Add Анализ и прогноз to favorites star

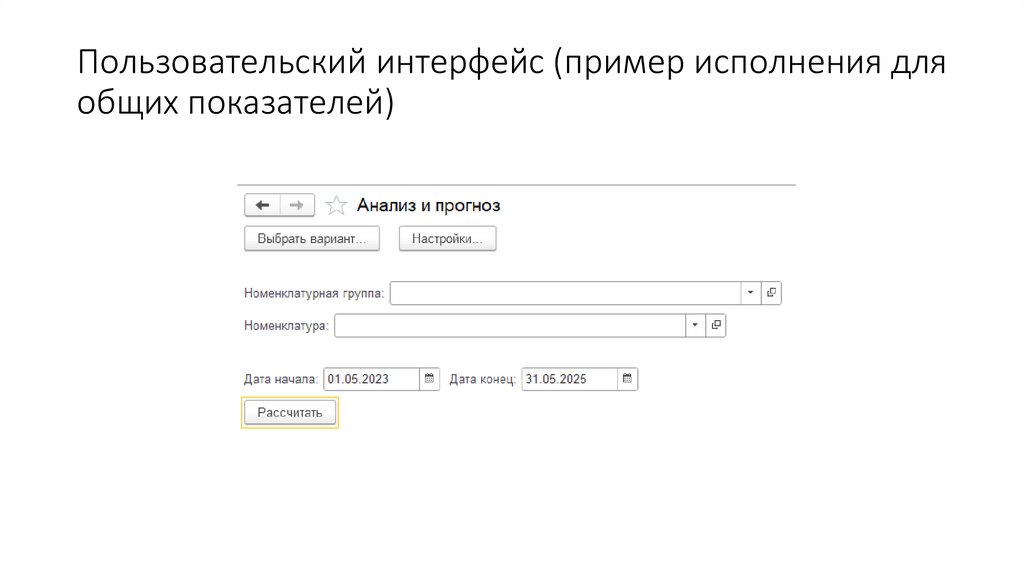click(x=337, y=206)
